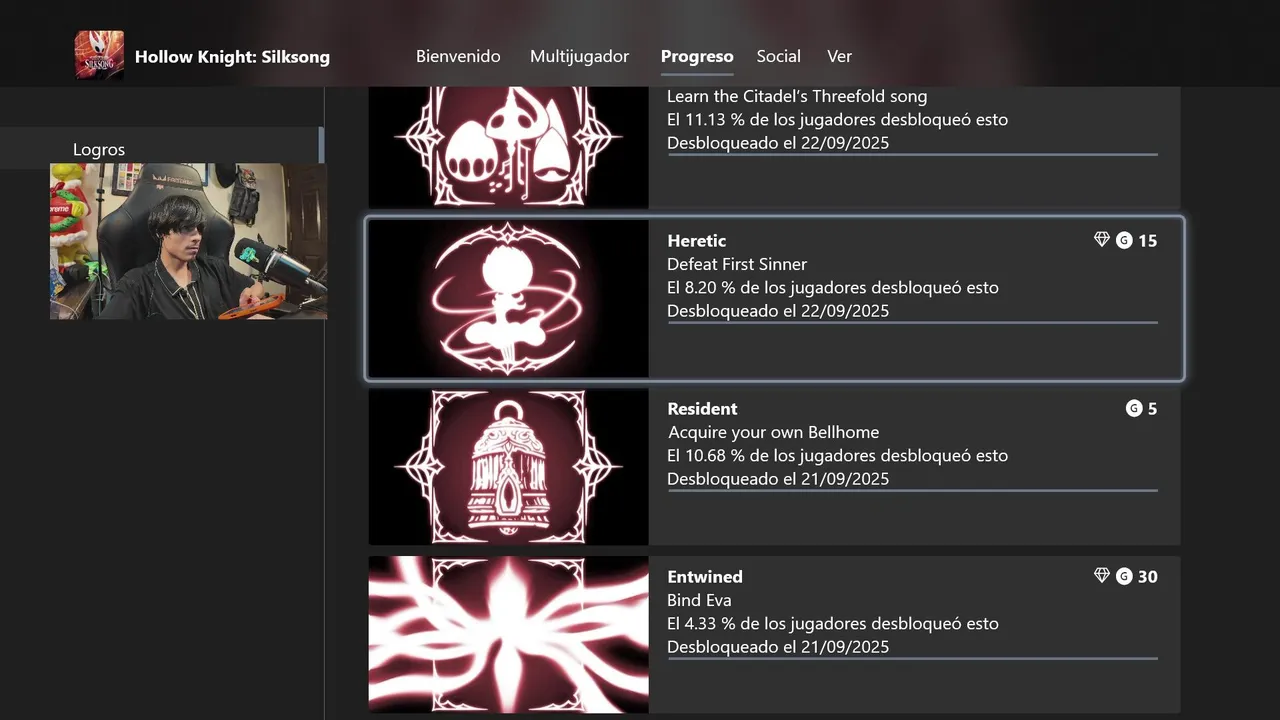Click the 8.20 % players unlocked text

[833, 288]
